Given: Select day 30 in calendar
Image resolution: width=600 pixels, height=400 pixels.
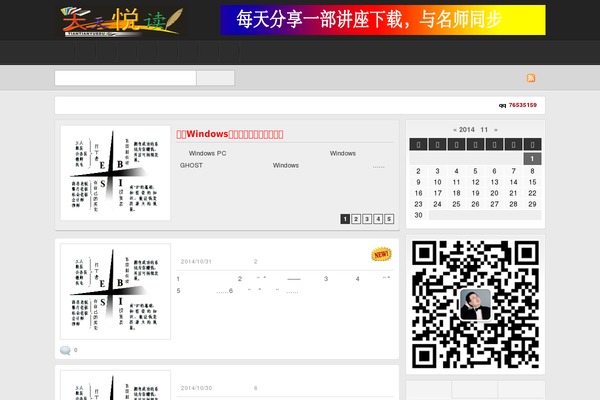Looking at the screenshot, I should [419, 215].
